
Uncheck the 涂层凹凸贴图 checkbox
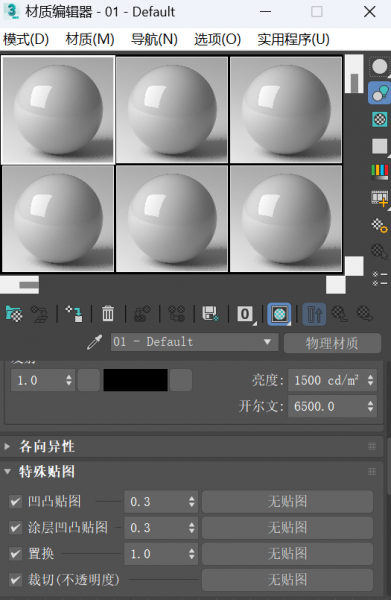point(15,528)
